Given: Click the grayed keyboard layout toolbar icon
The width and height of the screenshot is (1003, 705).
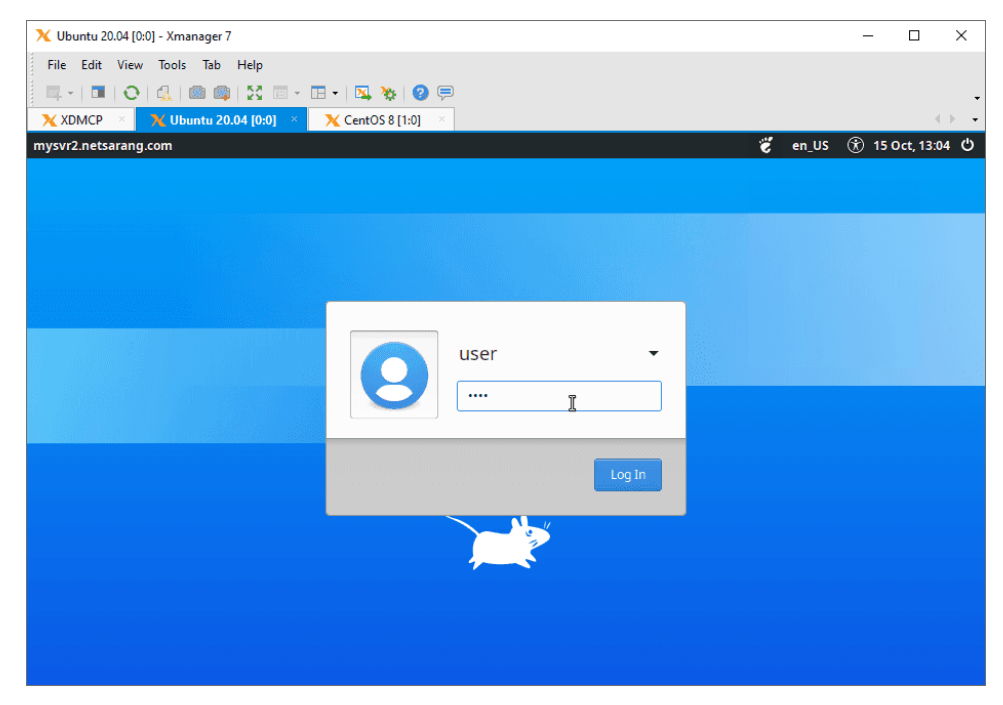Looking at the screenshot, I should (x=280, y=93).
